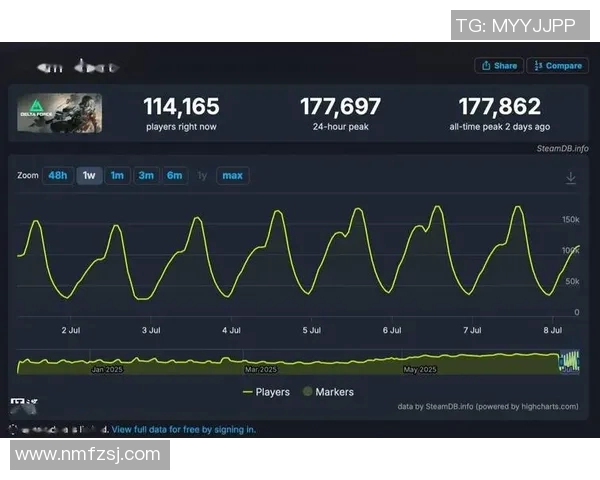The image size is (600, 480).
Task: Click the navigator range handle at right
Action: point(580,362)
